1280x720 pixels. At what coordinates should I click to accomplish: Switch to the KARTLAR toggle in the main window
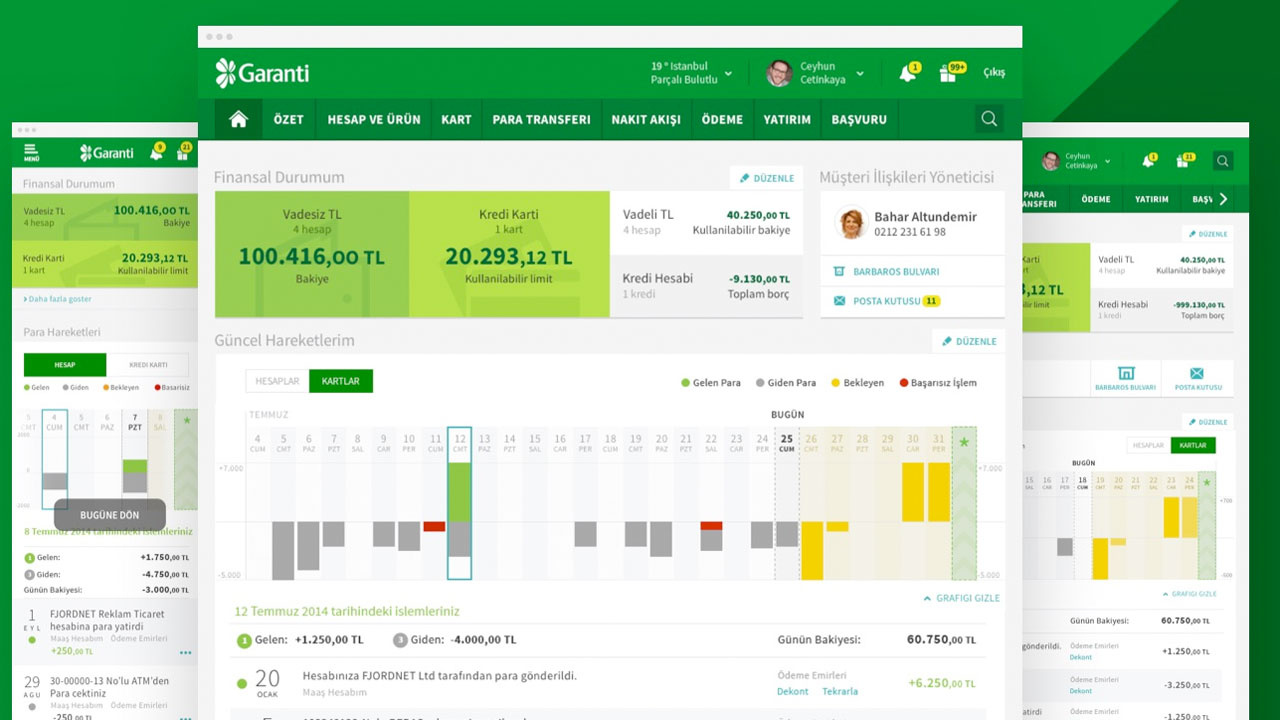point(341,381)
